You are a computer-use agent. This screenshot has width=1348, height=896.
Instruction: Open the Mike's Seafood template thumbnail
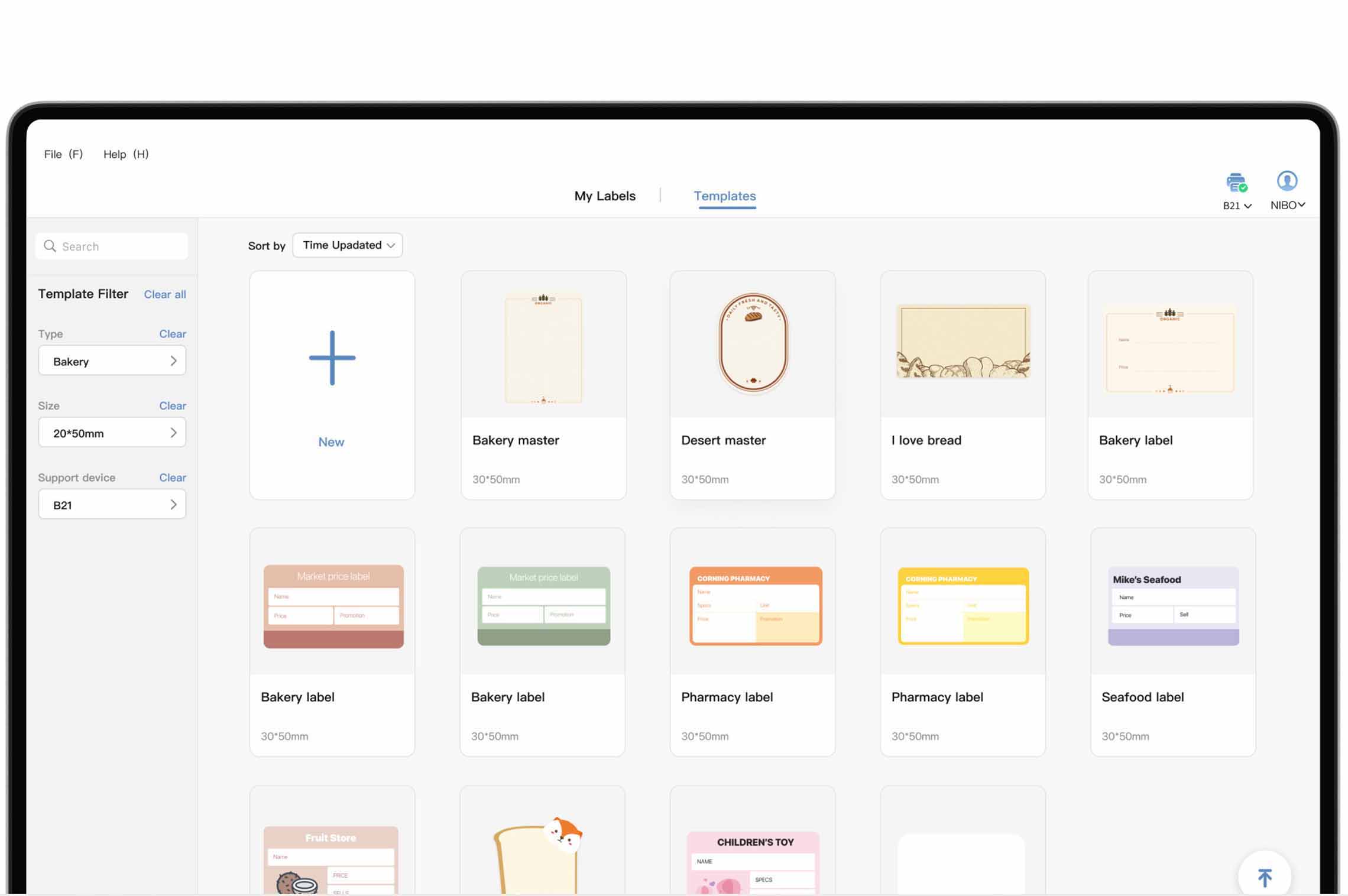point(1174,606)
